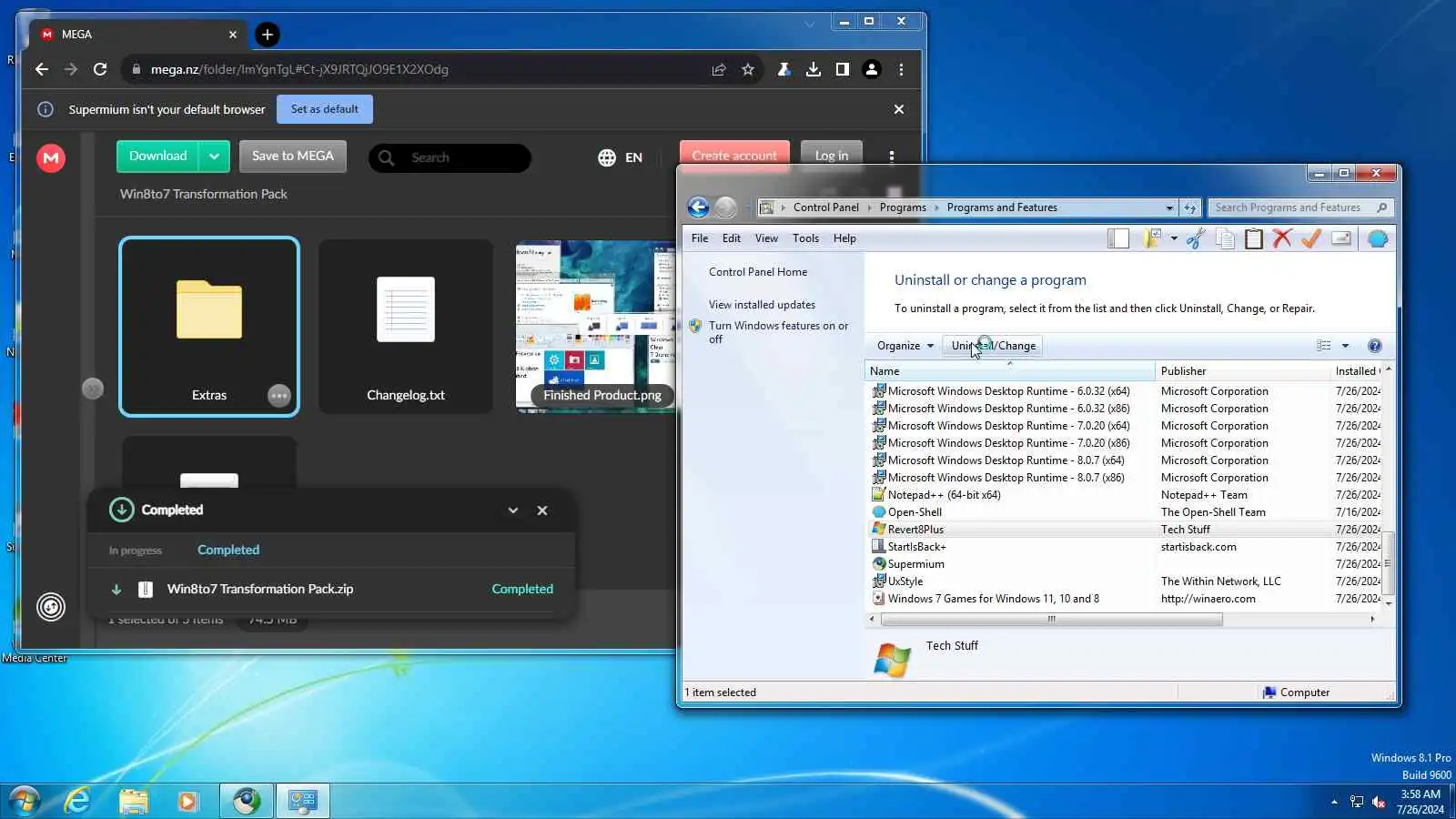1456x819 pixels.
Task: Go back in the Control Panel window
Action: tap(698, 207)
